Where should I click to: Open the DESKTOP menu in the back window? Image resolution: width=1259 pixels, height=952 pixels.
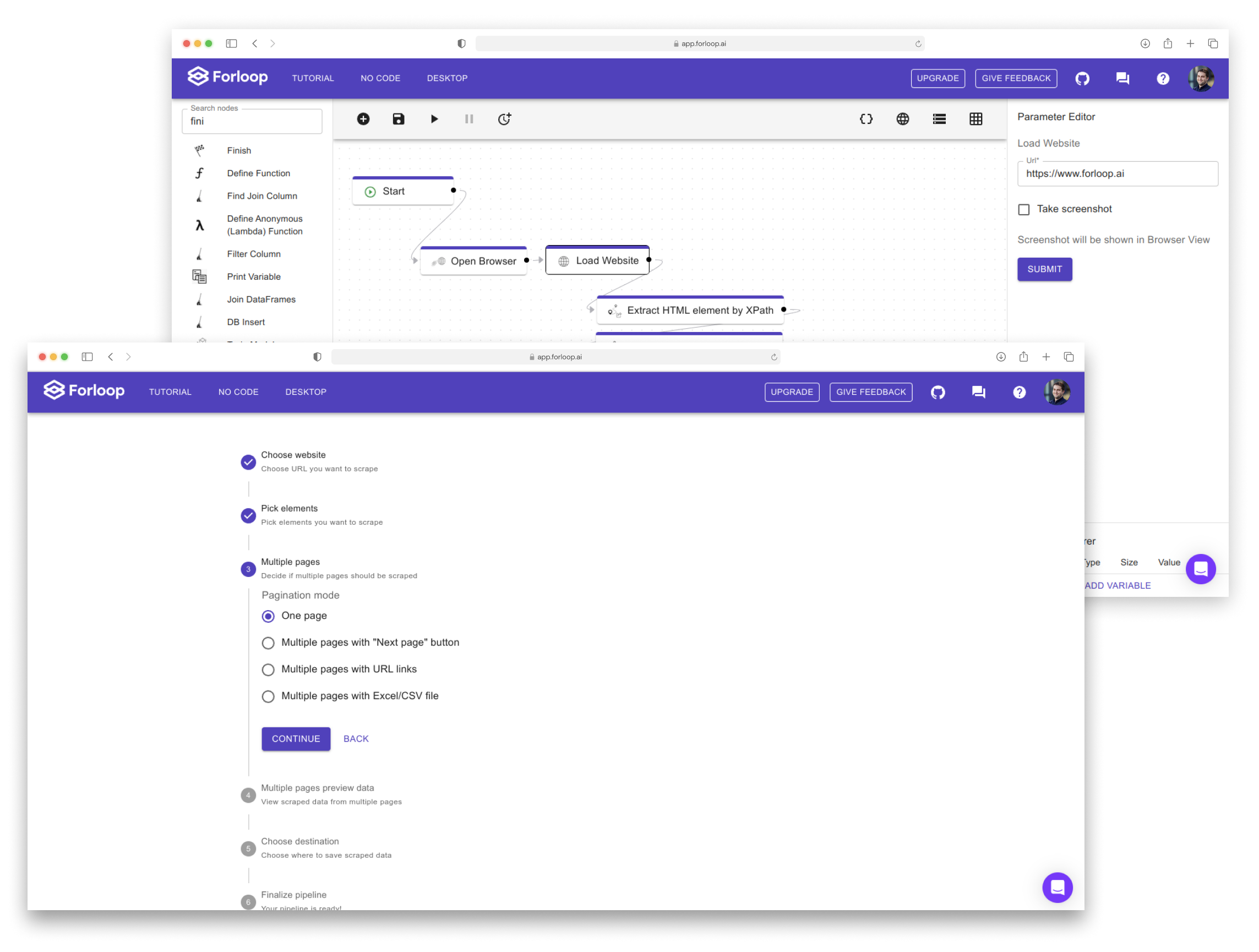[448, 79]
